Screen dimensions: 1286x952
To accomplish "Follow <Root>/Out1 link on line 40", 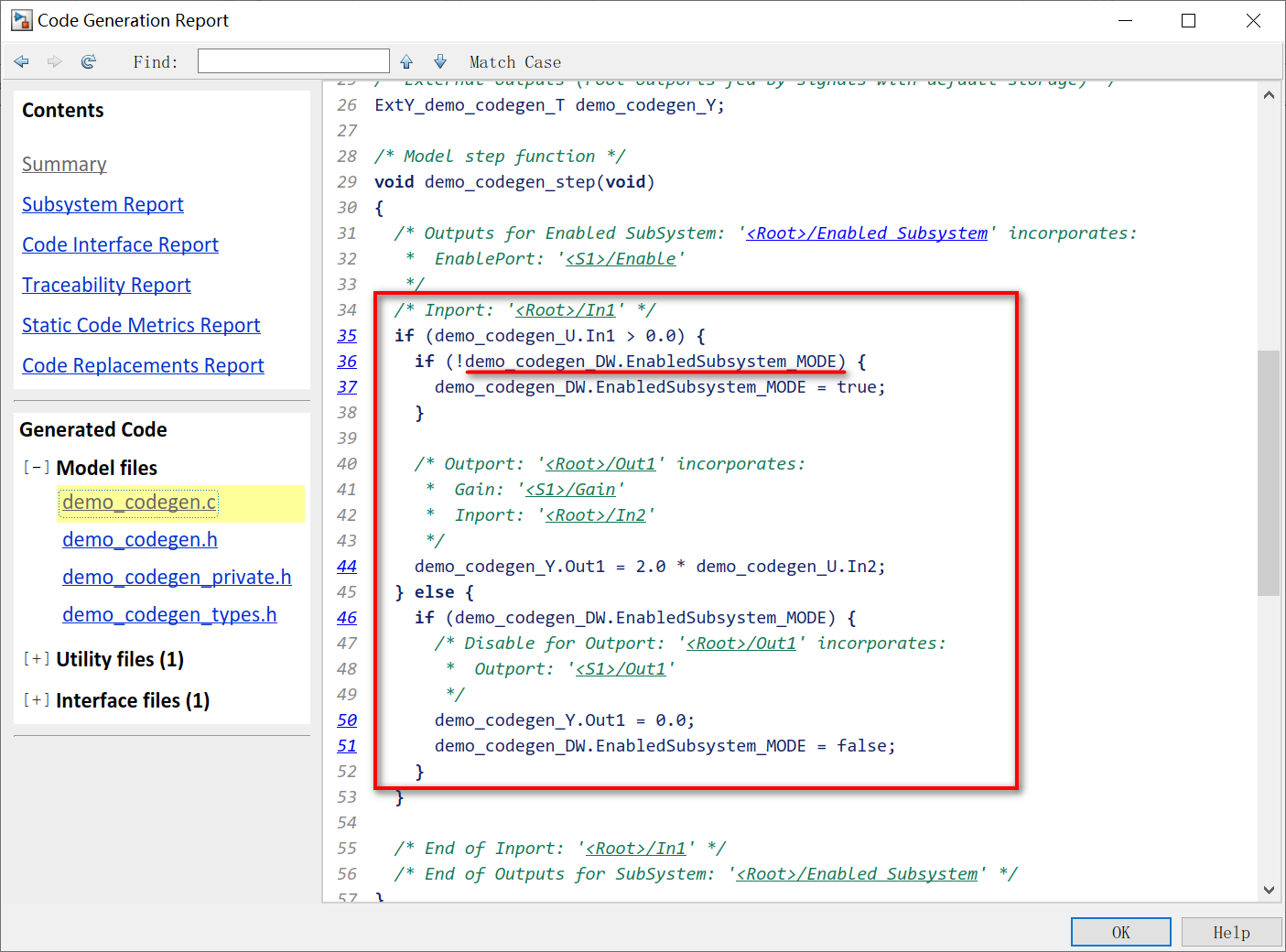I will click(x=600, y=464).
